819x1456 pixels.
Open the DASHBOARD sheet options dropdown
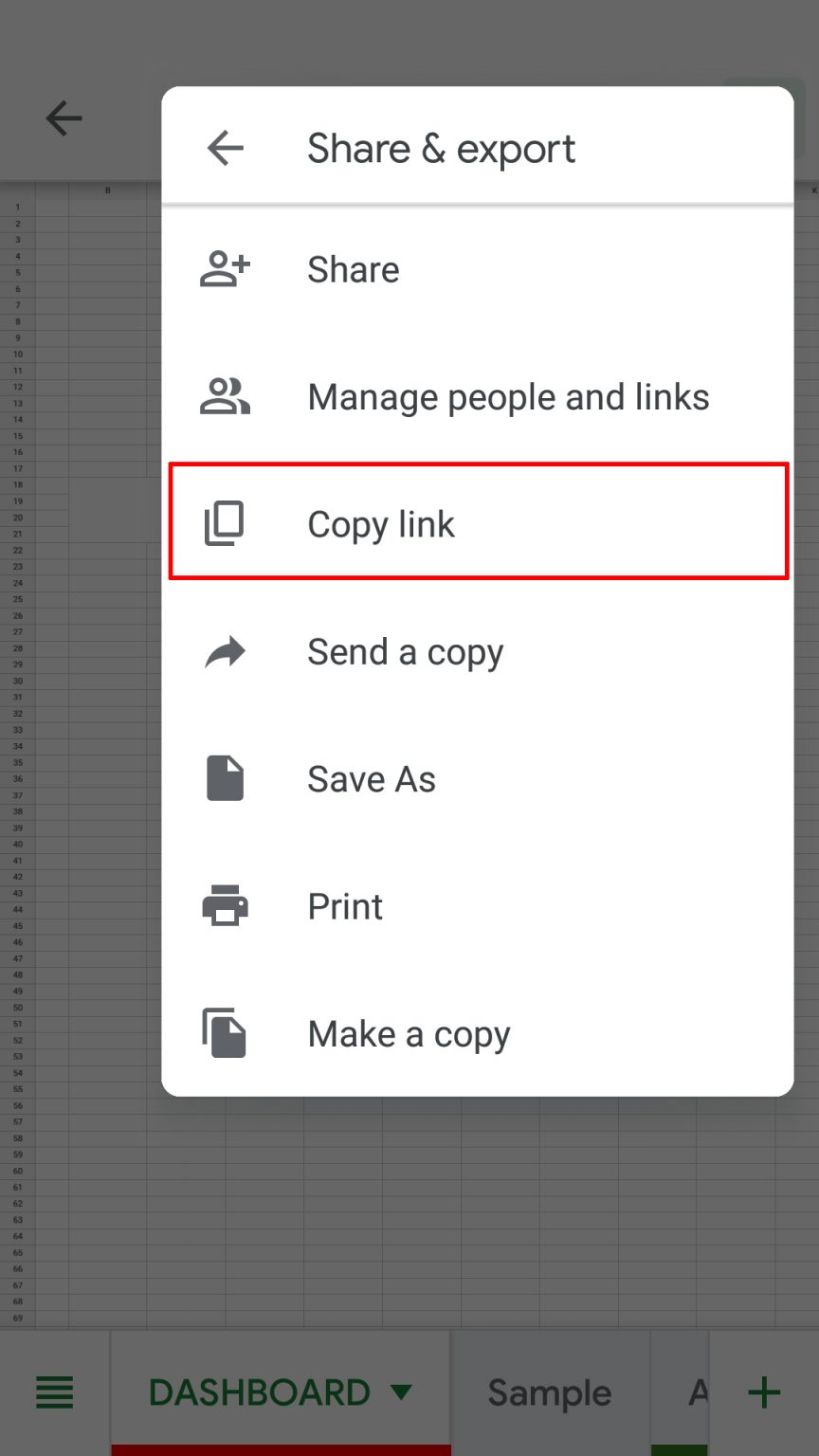(402, 1392)
